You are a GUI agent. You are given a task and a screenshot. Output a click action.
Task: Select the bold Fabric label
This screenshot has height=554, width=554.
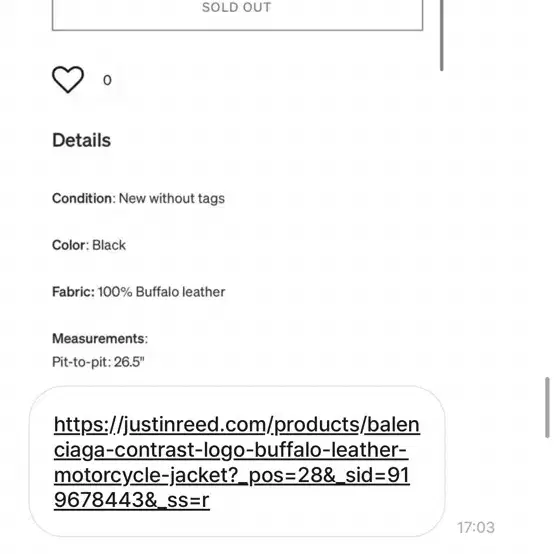point(73,292)
